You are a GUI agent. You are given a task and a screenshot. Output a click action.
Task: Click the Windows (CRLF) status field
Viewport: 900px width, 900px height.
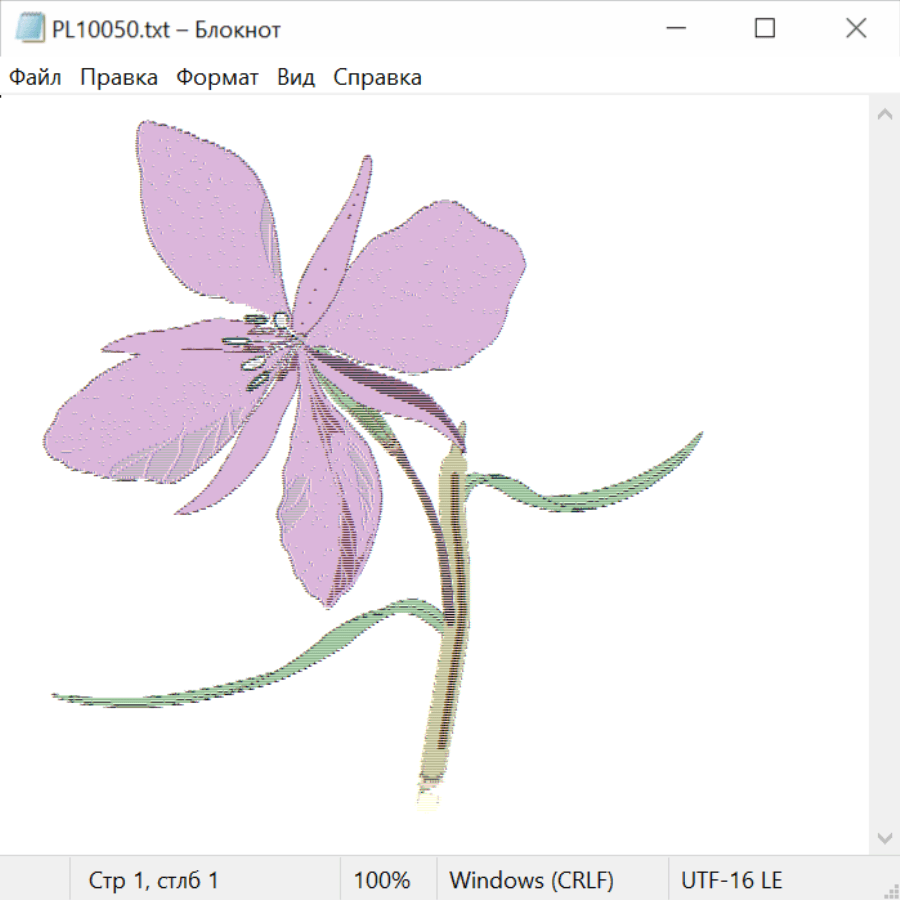(x=531, y=881)
